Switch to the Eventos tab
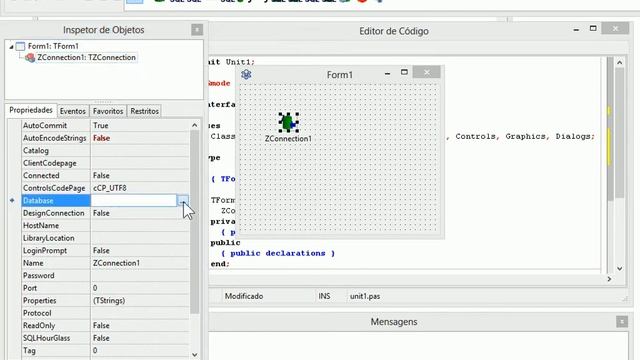 pos(73,111)
